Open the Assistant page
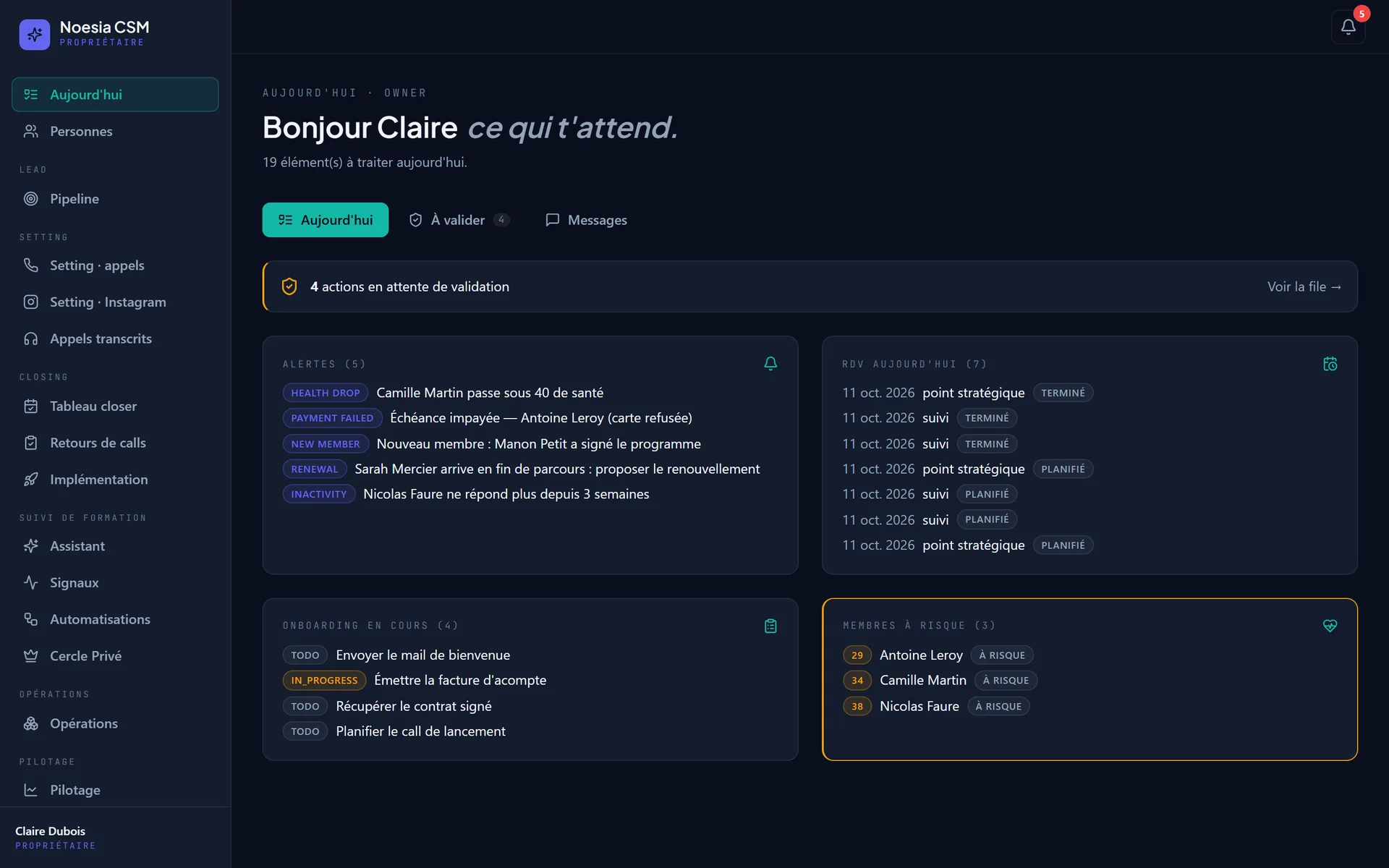The image size is (1389, 868). point(115,546)
